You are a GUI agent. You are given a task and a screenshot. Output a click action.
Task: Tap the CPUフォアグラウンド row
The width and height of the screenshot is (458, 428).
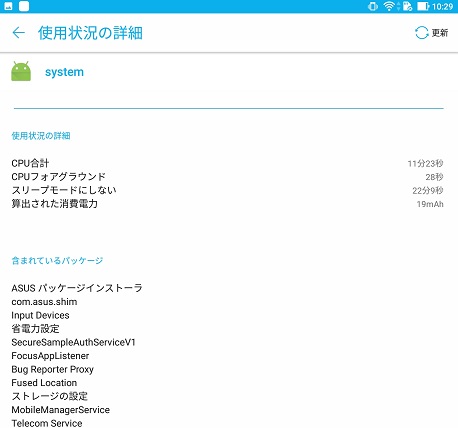pyautogui.click(x=227, y=177)
